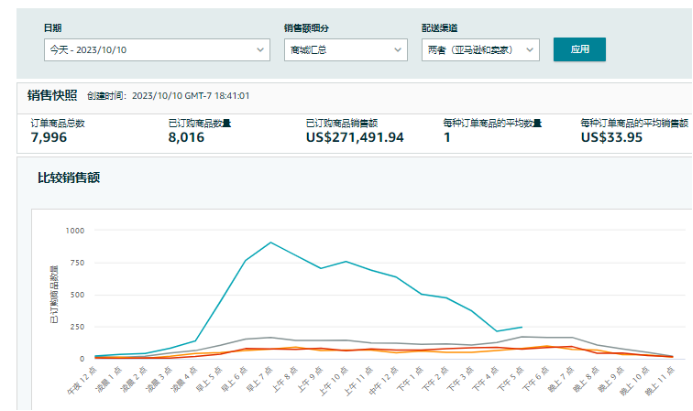Click the chevron arrow beside 商城汇总
The image size is (693, 411).
coord(397,49)
